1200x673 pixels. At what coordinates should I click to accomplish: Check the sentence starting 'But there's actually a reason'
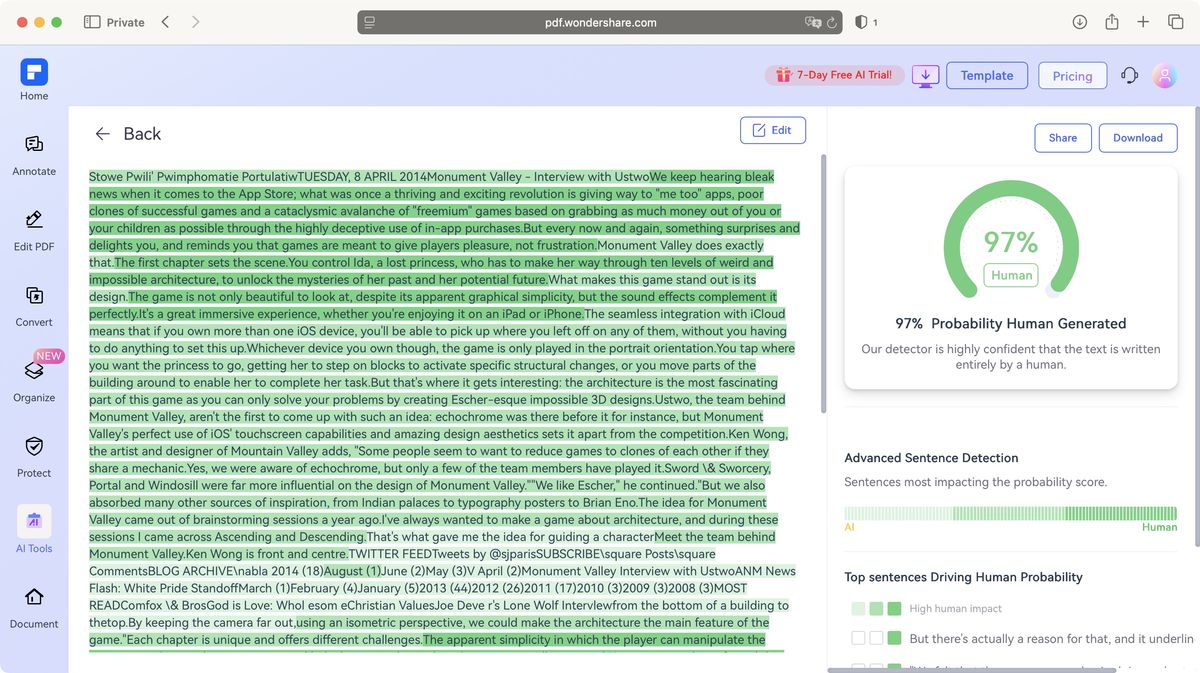(x=857, y=637)
